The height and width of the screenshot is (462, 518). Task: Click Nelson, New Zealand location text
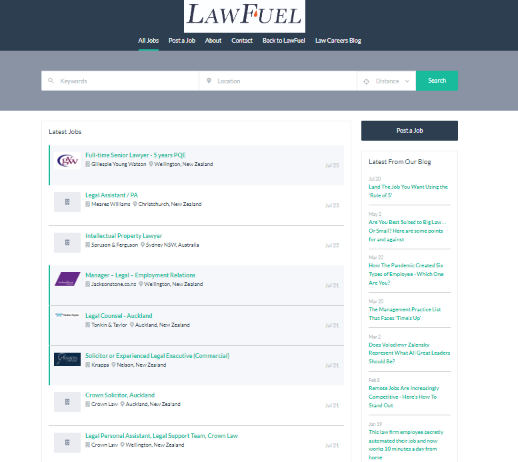click(141, 365)
